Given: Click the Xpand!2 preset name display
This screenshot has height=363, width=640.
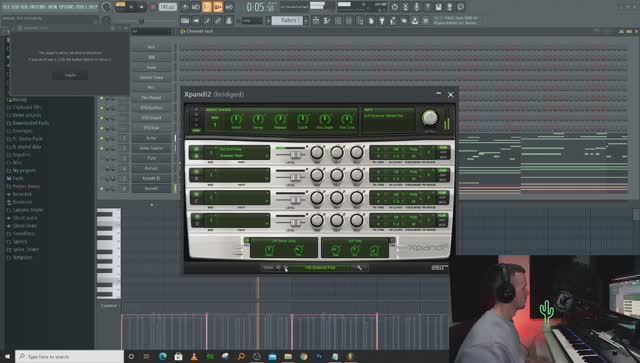Looking at the screenshot, I should (320, 267).
